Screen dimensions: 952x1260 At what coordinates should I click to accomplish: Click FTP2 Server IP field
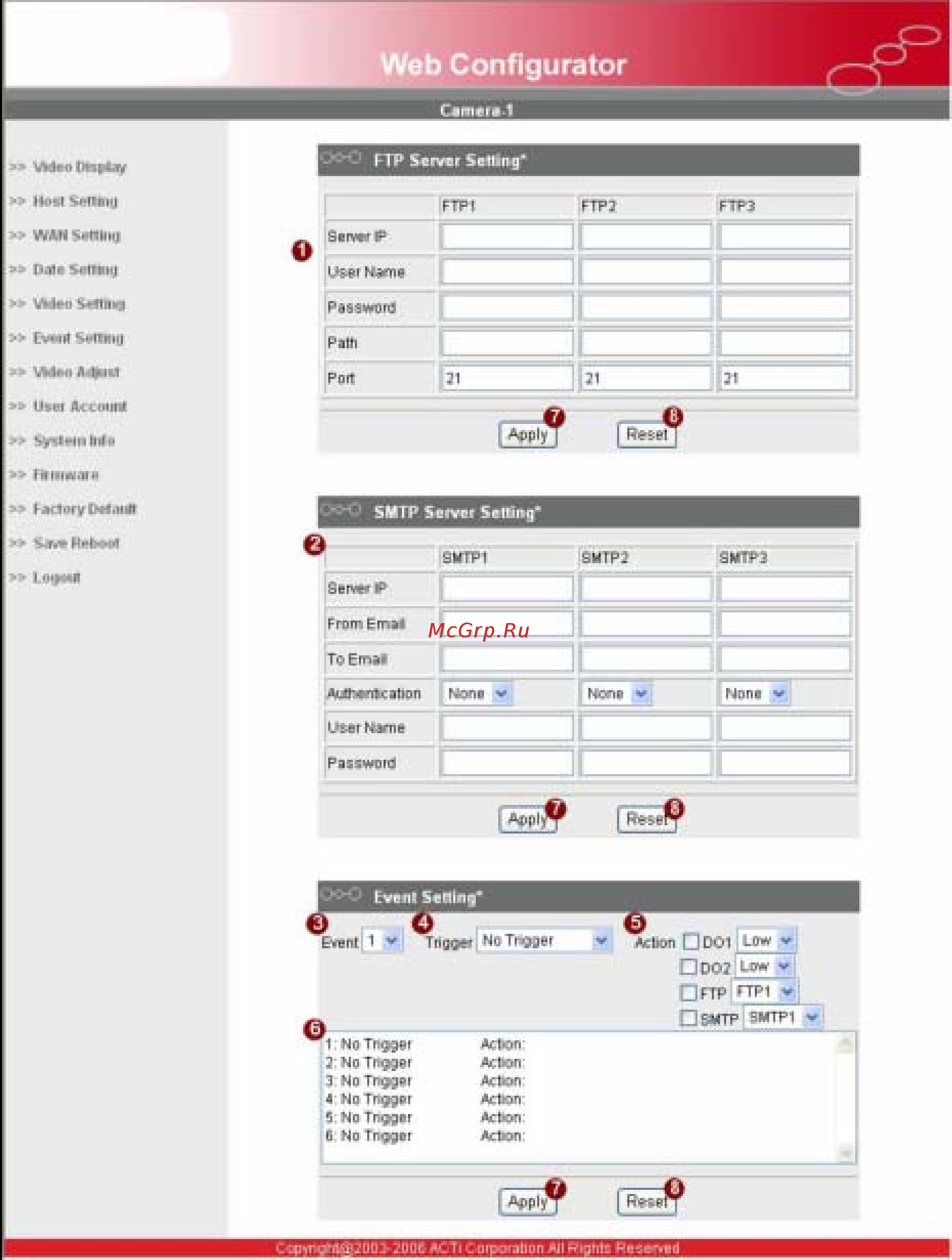coord(645,237)
